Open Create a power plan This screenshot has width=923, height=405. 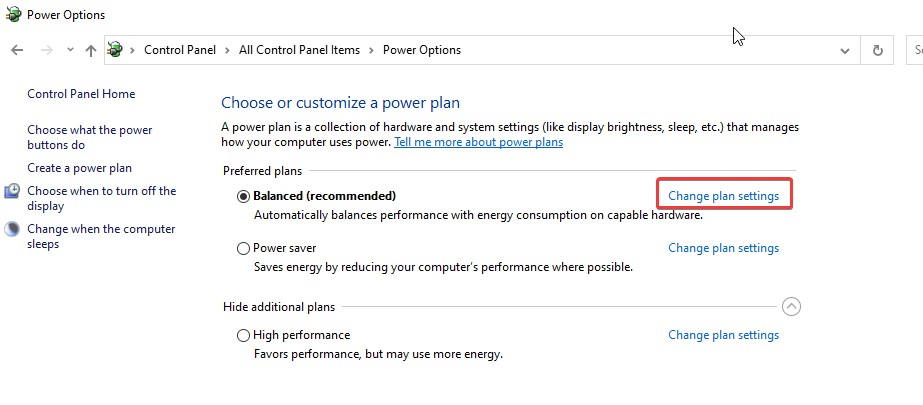(79, 168)
